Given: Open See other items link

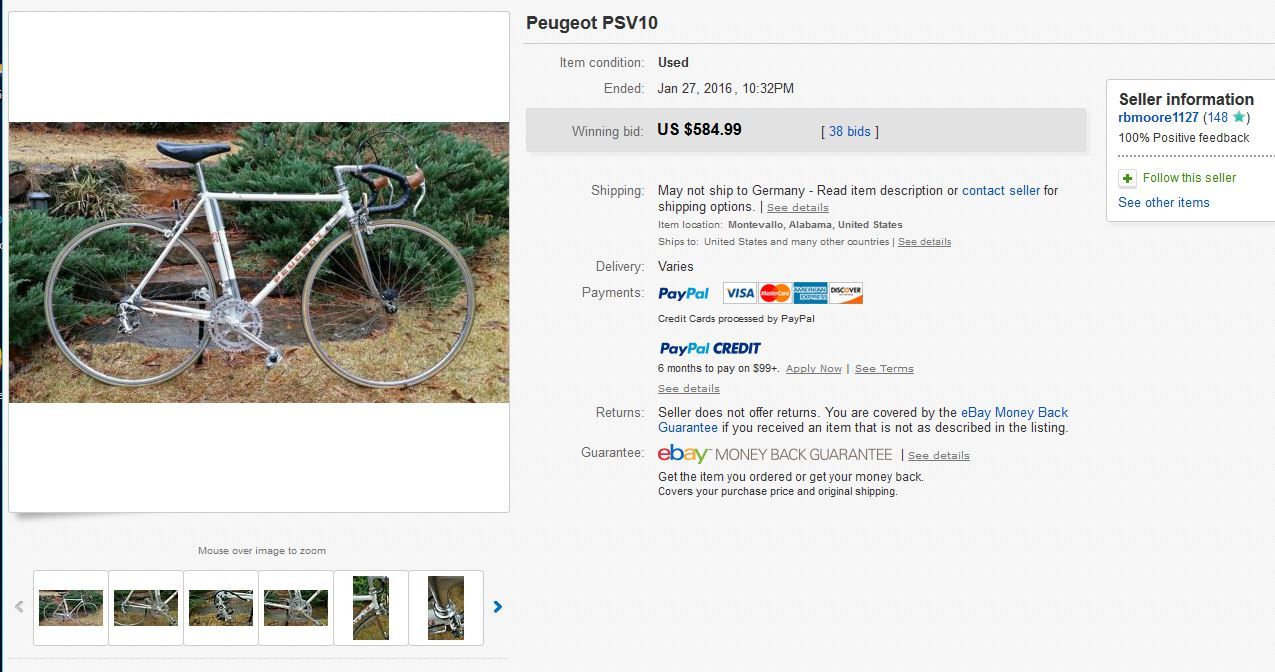Looking at the screenshot, I should (x=1163, y=202).
